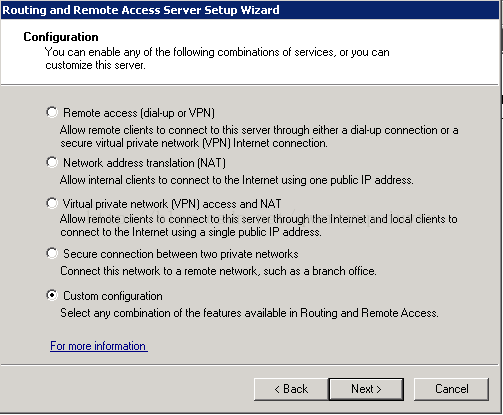Click the 'Custom configuration' label text
503x415 pixels.
point(113,296)
